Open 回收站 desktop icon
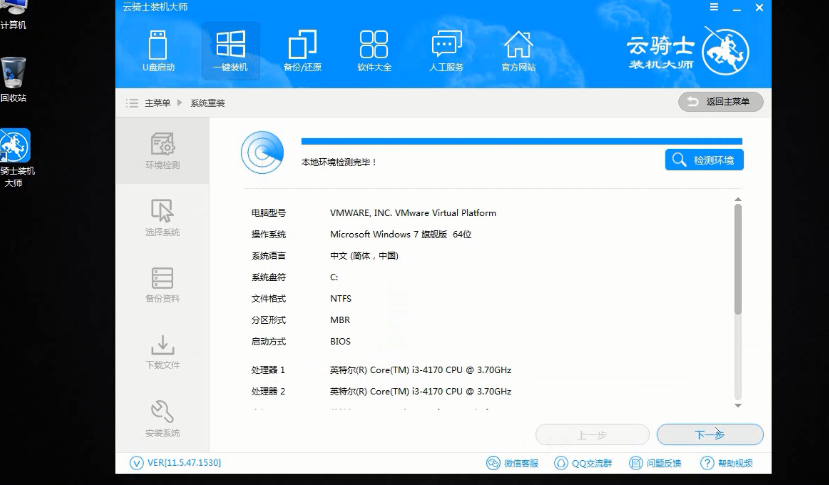829x485 pixels. (13, 79)
